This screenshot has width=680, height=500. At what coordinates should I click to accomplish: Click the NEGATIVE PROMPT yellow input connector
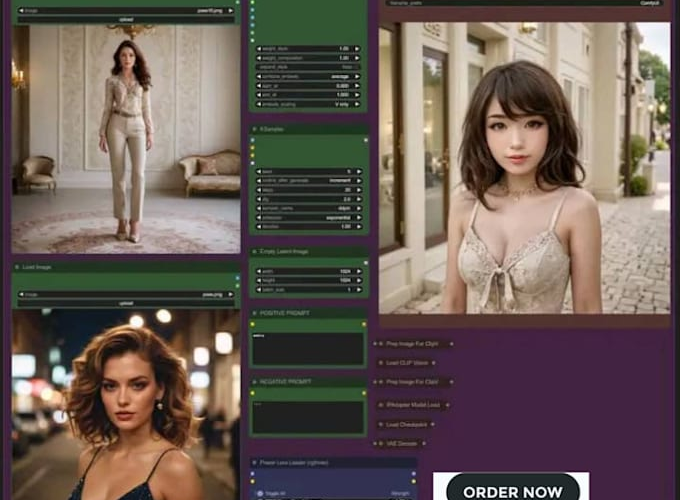point(252,392)
